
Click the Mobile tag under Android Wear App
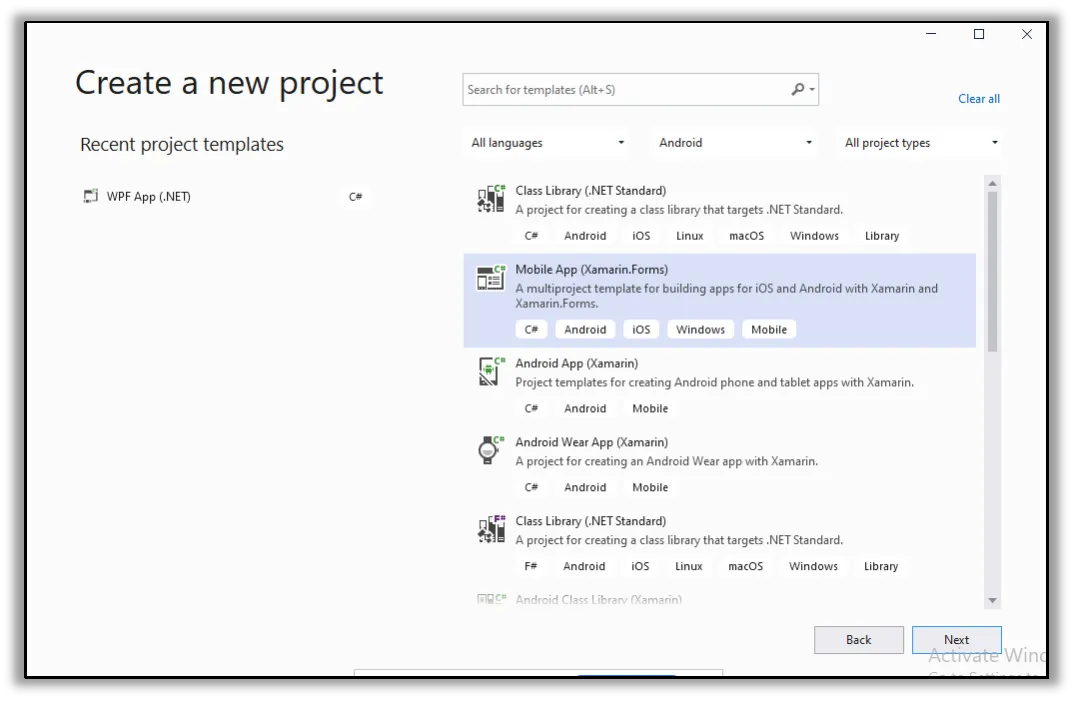pos(650,488)
